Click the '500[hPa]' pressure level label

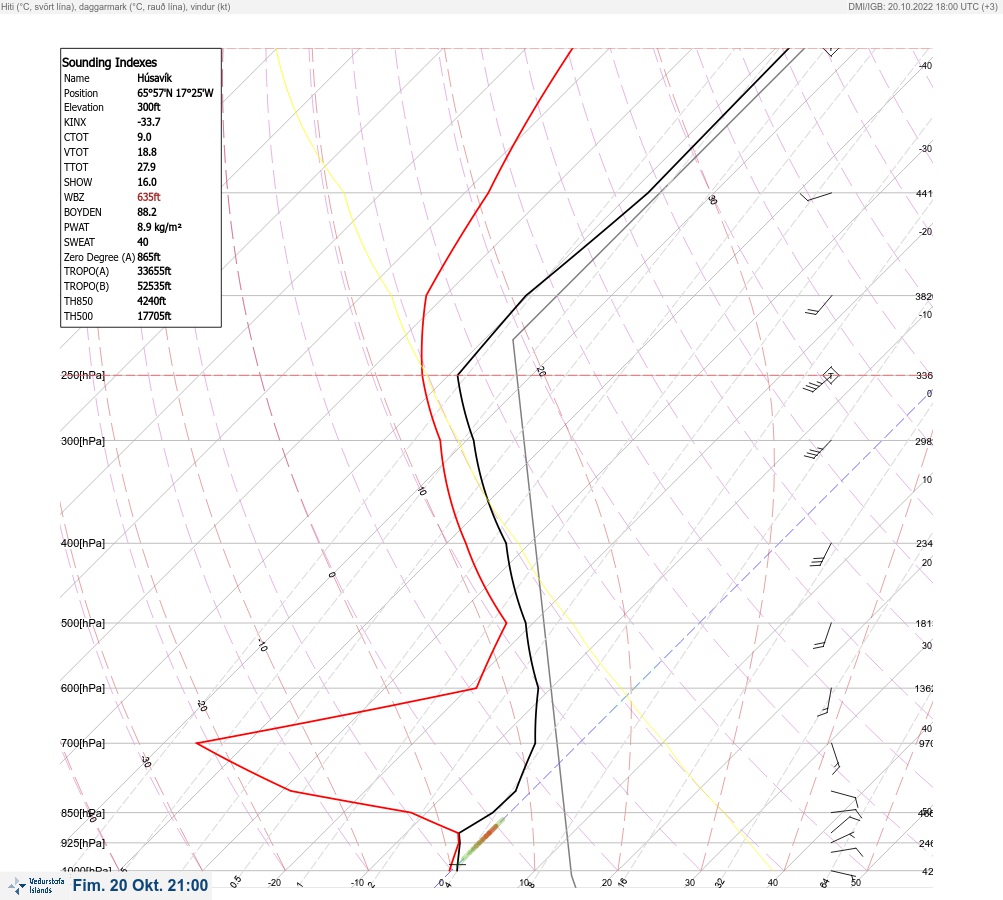tap(83, 623)
